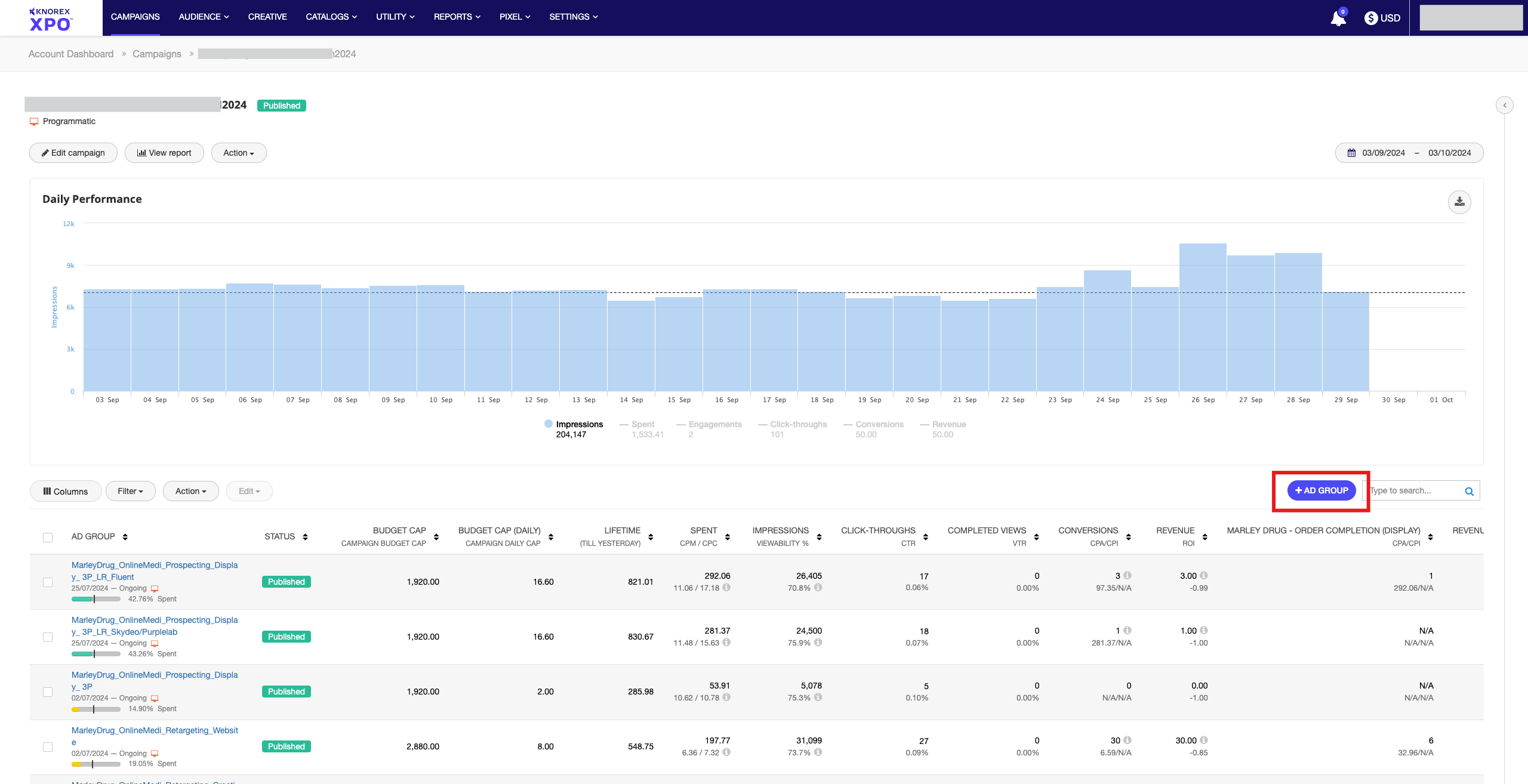Click the Knorex XPO logo
The height and width of the screenshot is (784, 1528).
[x=51, y=18]
